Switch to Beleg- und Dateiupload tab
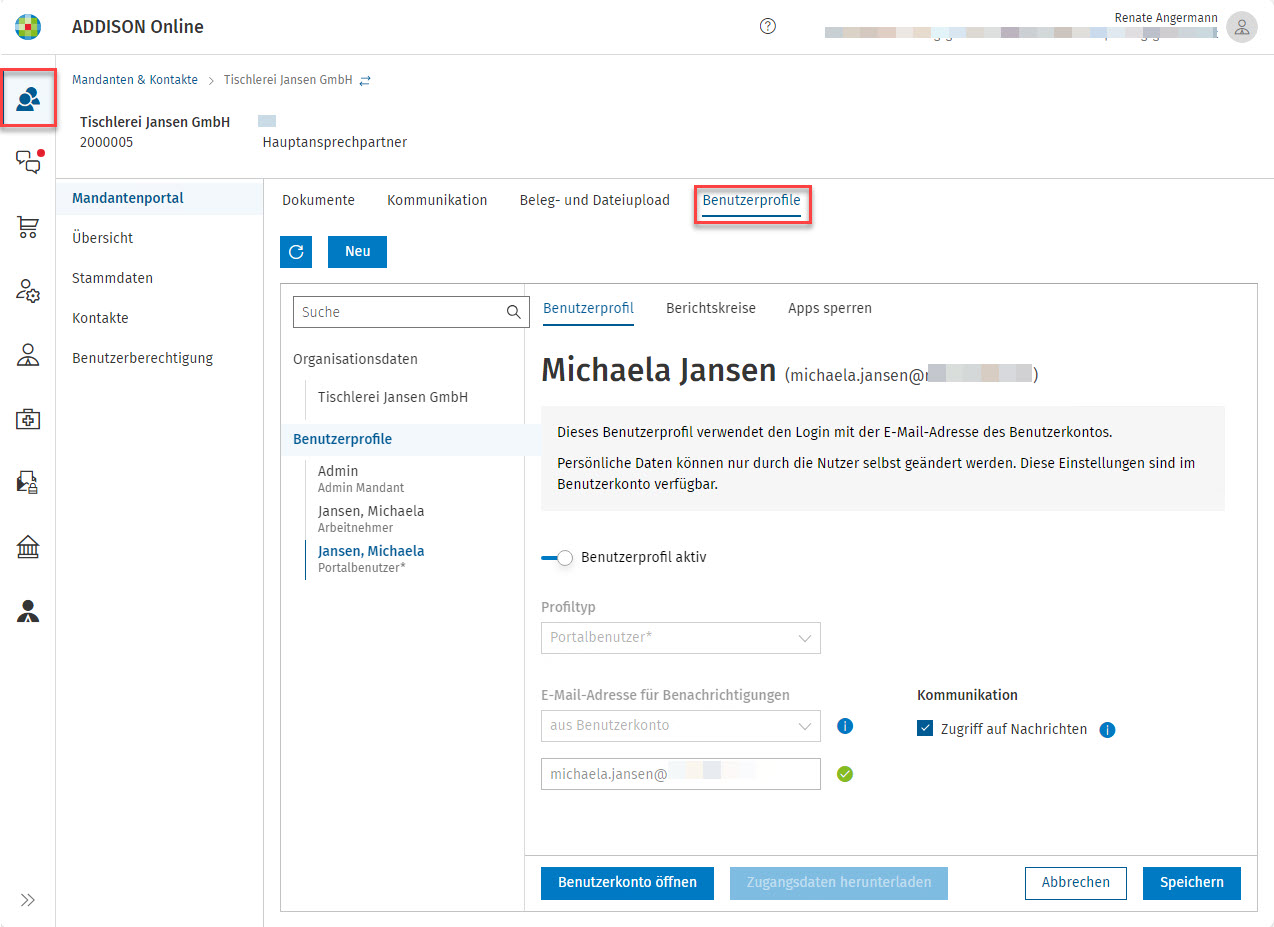This screenshot has height=927, width=1274. pyautogui.click(x=595, y=200)
